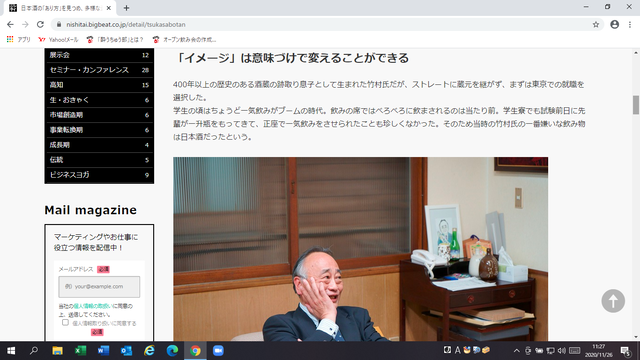Image resolution: width=640 pixels, height=360 pixels.
Task: View site information lock icon
Action: [59, 24]
